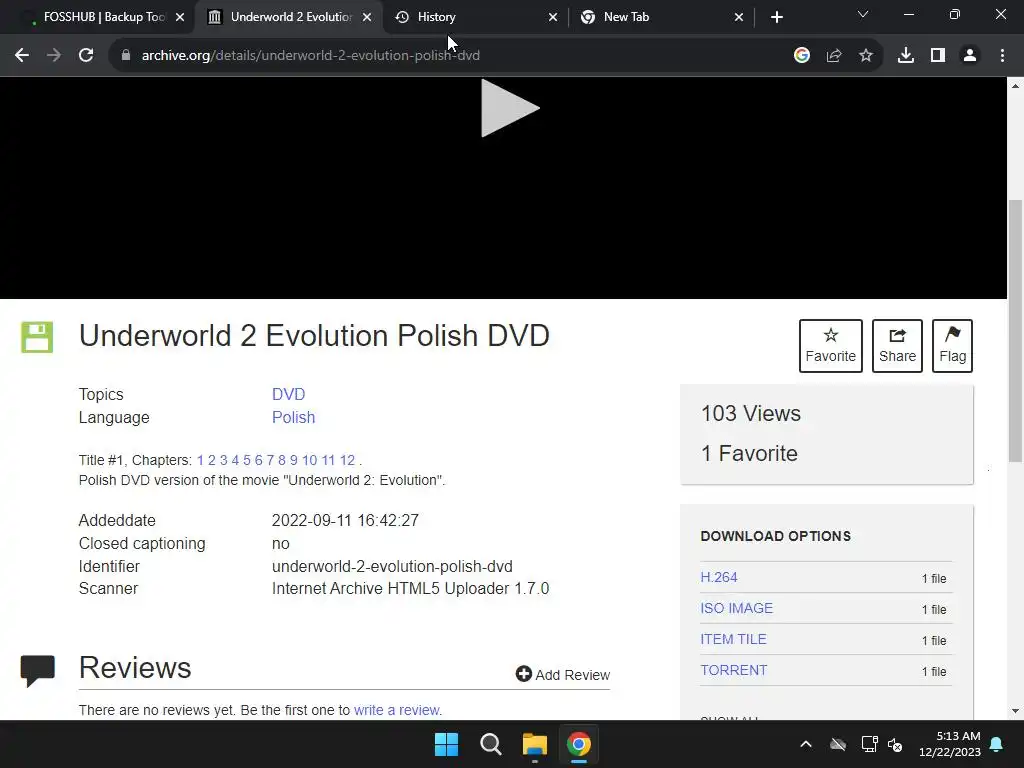Click the page vertical scrollbar thumb
Image resolution: width=1024 pixels, height=768 pixels.
pos(1016,331)
